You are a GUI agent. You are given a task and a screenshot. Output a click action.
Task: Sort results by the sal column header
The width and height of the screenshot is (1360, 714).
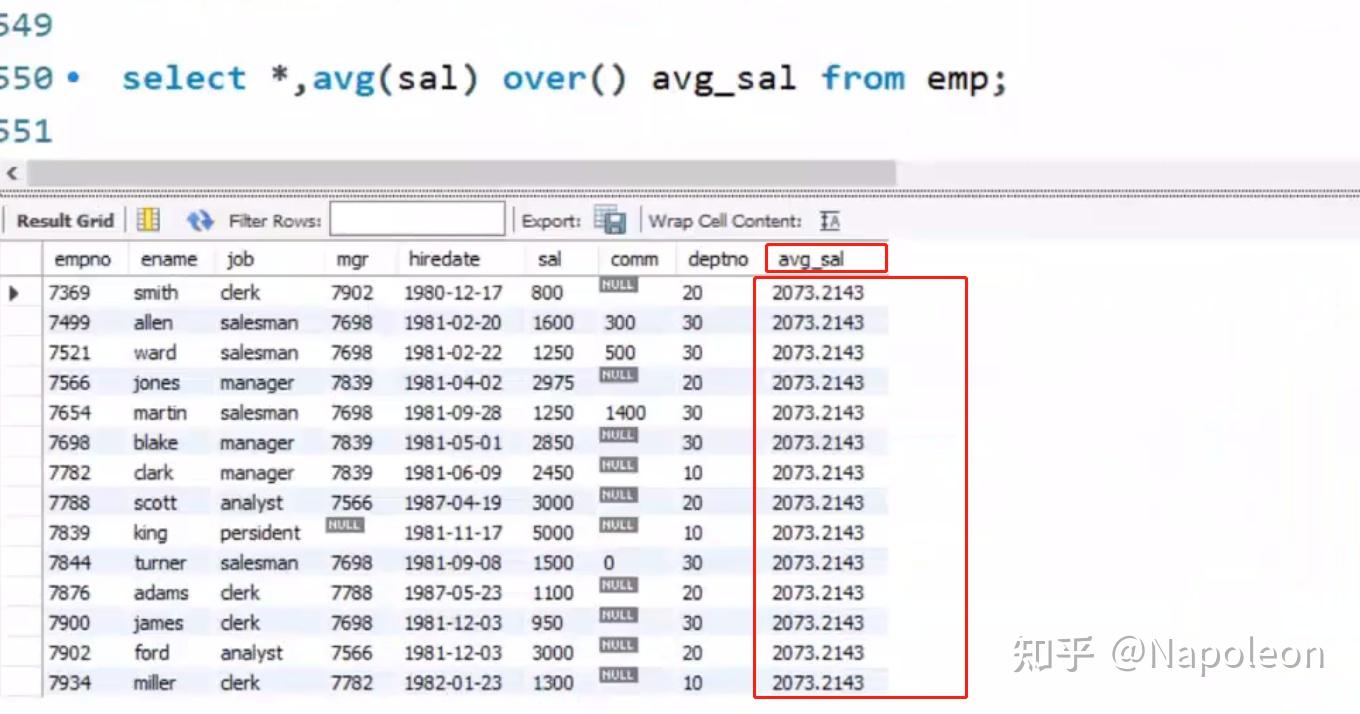click(x=551, y=258)
